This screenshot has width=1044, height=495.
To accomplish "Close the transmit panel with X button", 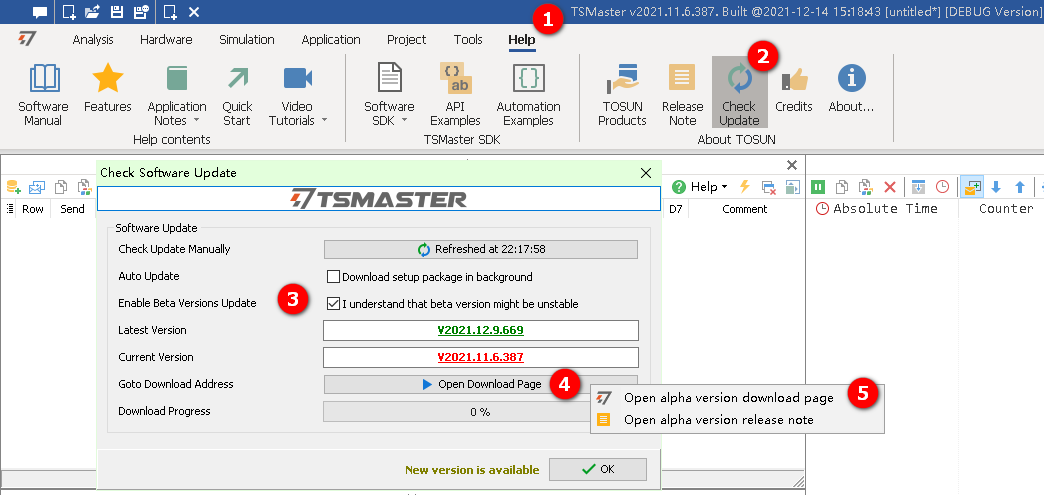I will pyautogui.click(x=792, y=165).
